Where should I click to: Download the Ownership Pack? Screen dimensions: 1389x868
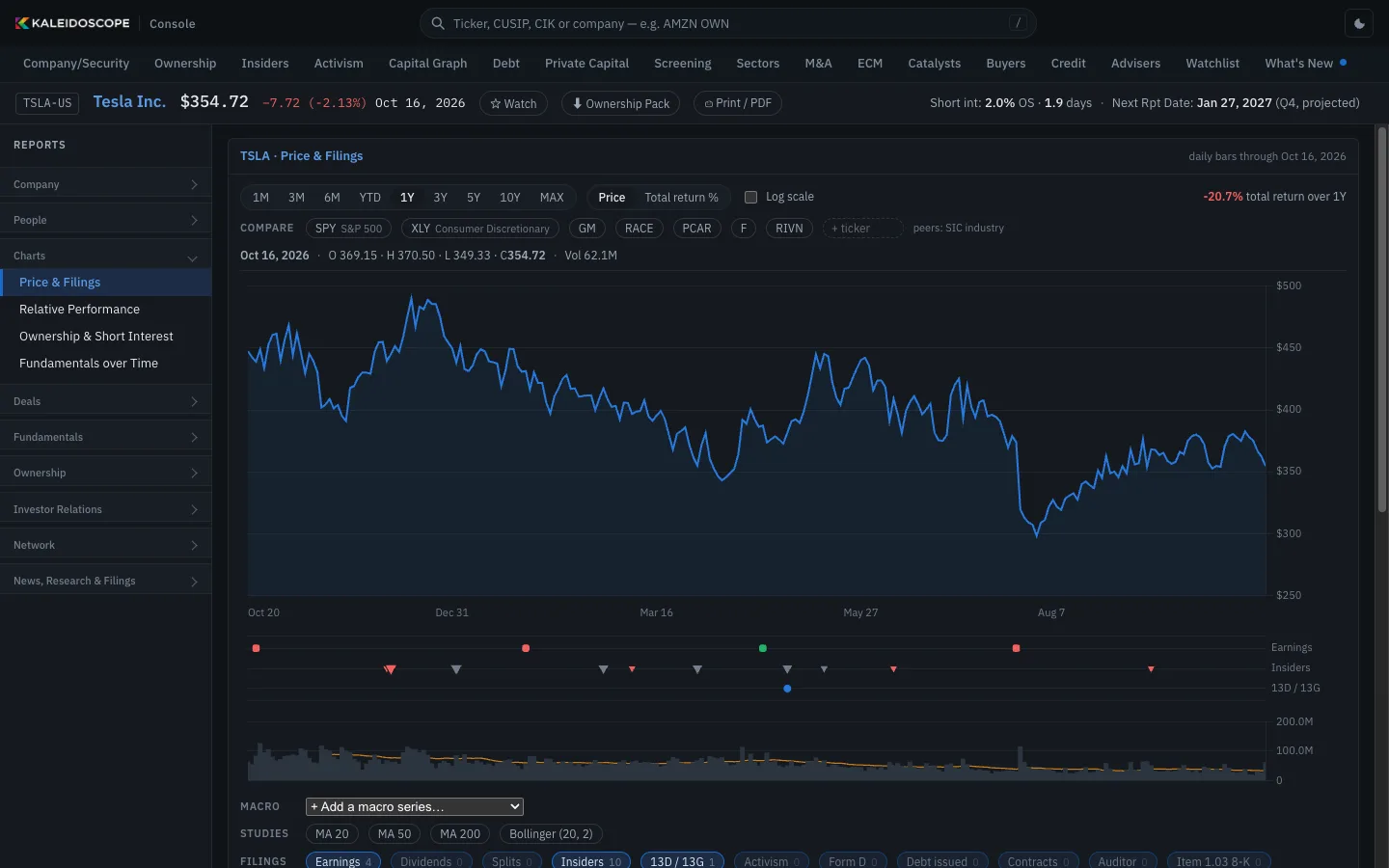pyautogui.click(x=620, y=103)
